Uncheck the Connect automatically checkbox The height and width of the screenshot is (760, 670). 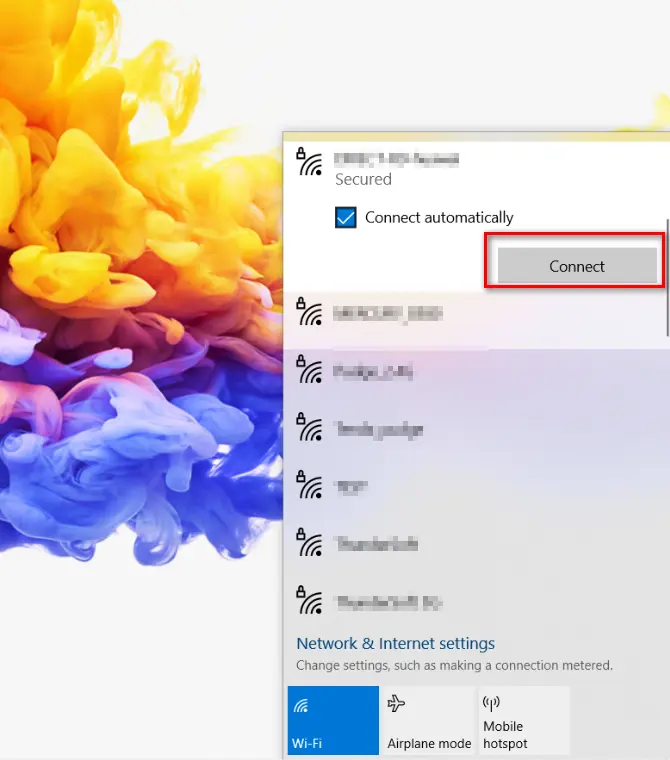tap(346, 217)
